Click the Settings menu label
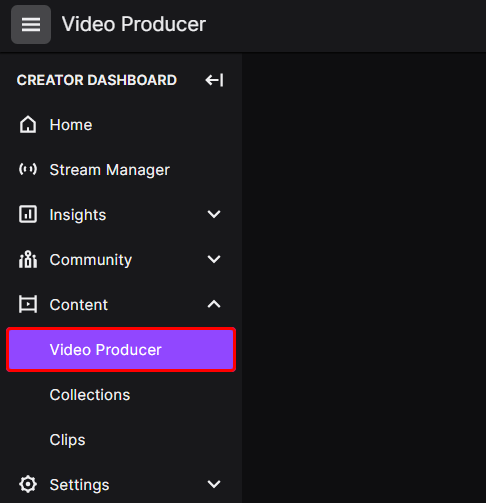This screenshot has height=503, width=486. [x=79, y=485]
